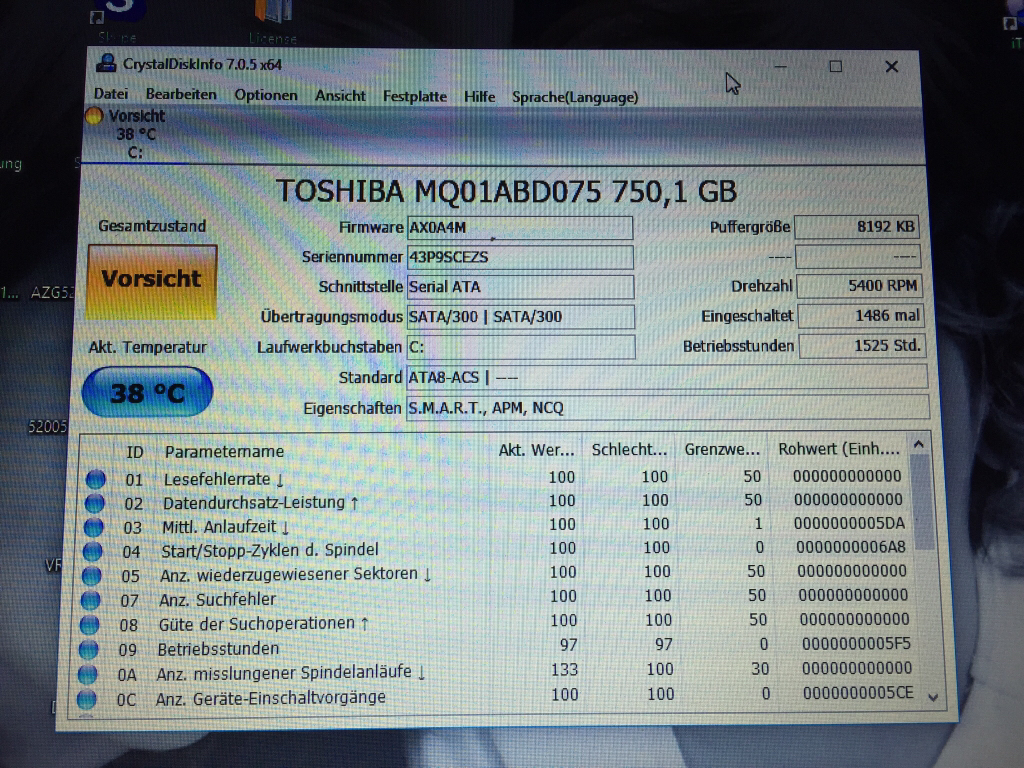Open the Datei menu
1024x768 pixels.
click(x=111, y=94)
